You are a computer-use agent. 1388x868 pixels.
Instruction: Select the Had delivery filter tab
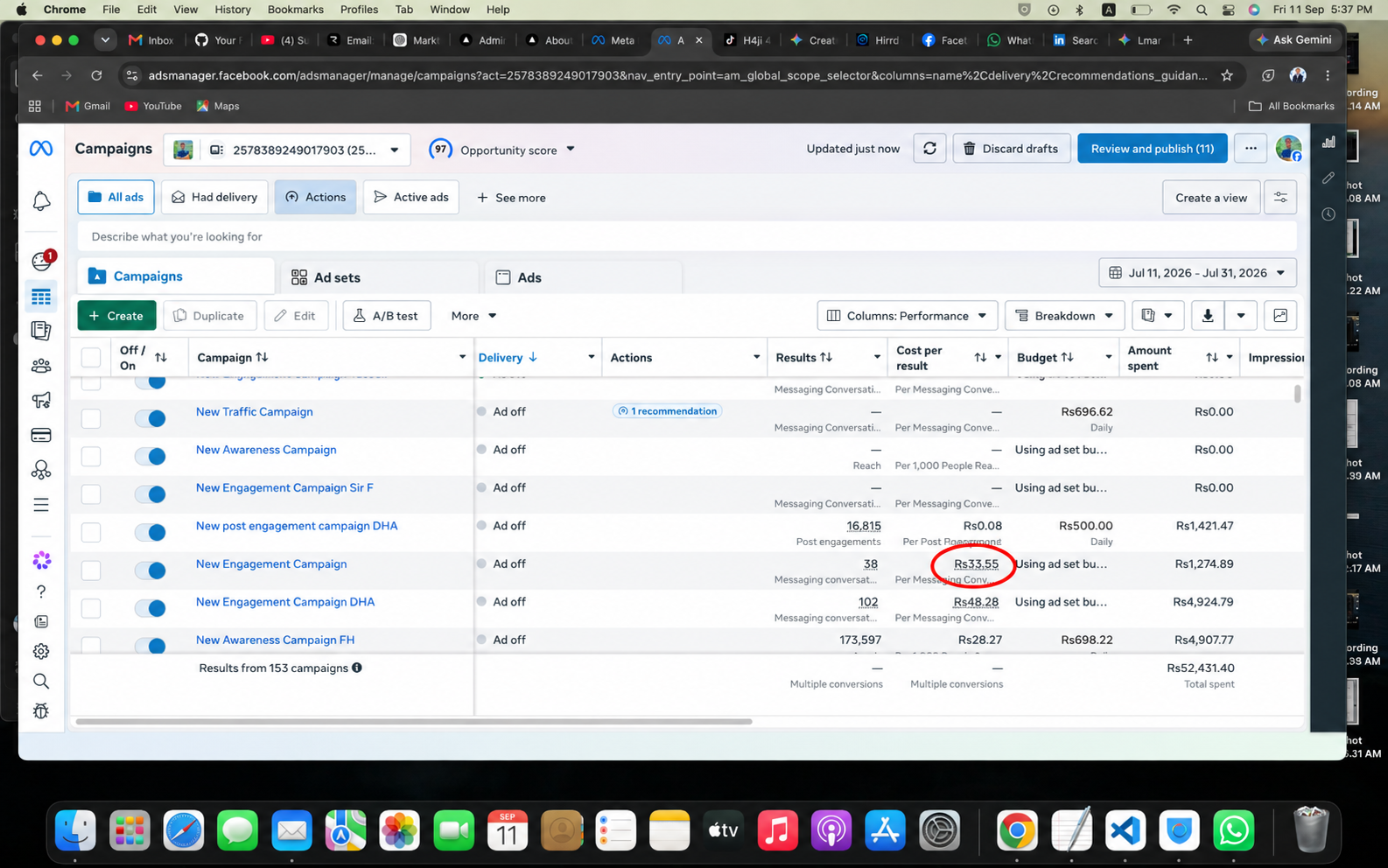[214, 198]
